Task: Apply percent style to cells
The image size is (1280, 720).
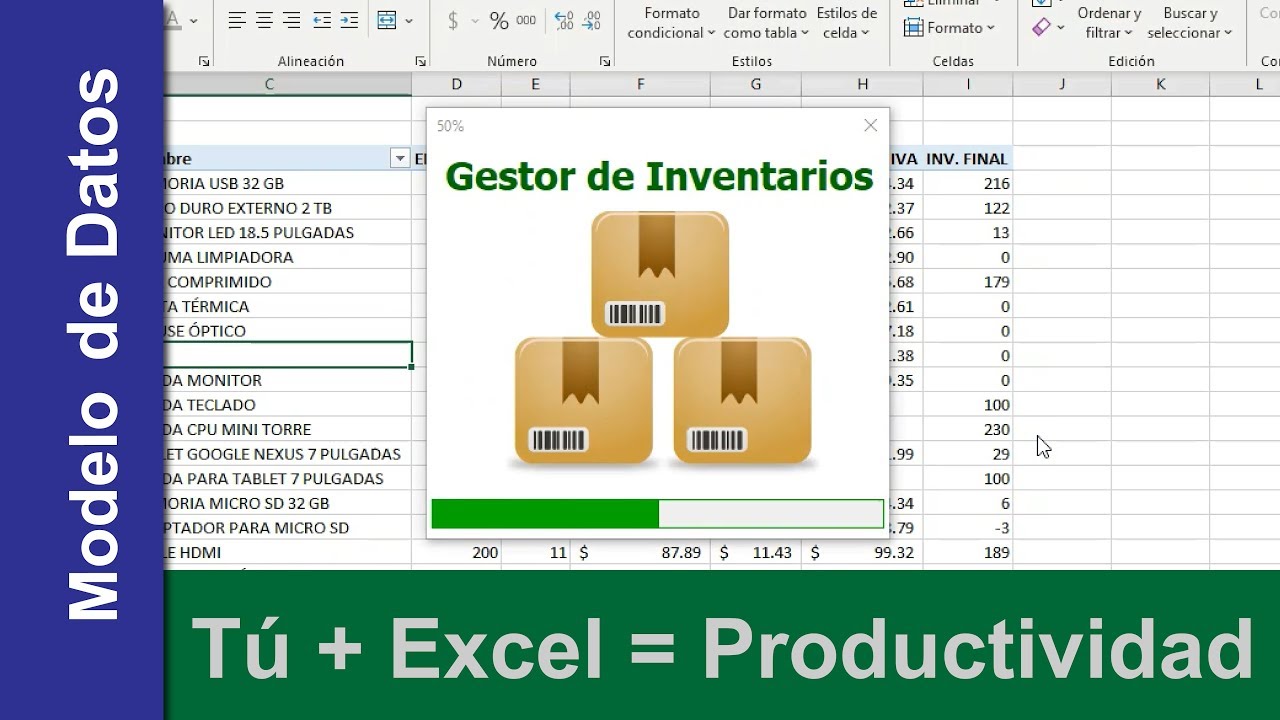Action: point(498,21)
